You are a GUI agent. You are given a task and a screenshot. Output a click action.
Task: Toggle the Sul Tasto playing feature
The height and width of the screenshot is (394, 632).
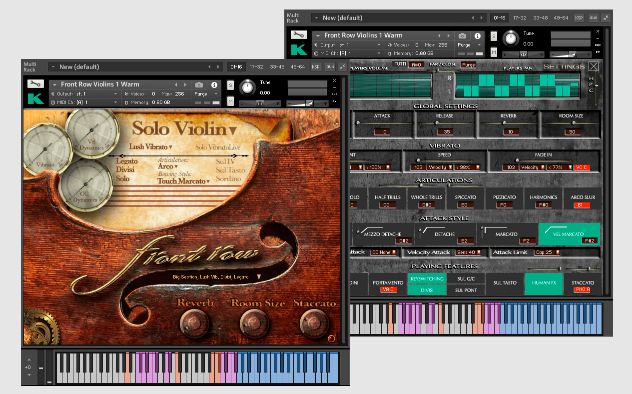pos(505,284)
